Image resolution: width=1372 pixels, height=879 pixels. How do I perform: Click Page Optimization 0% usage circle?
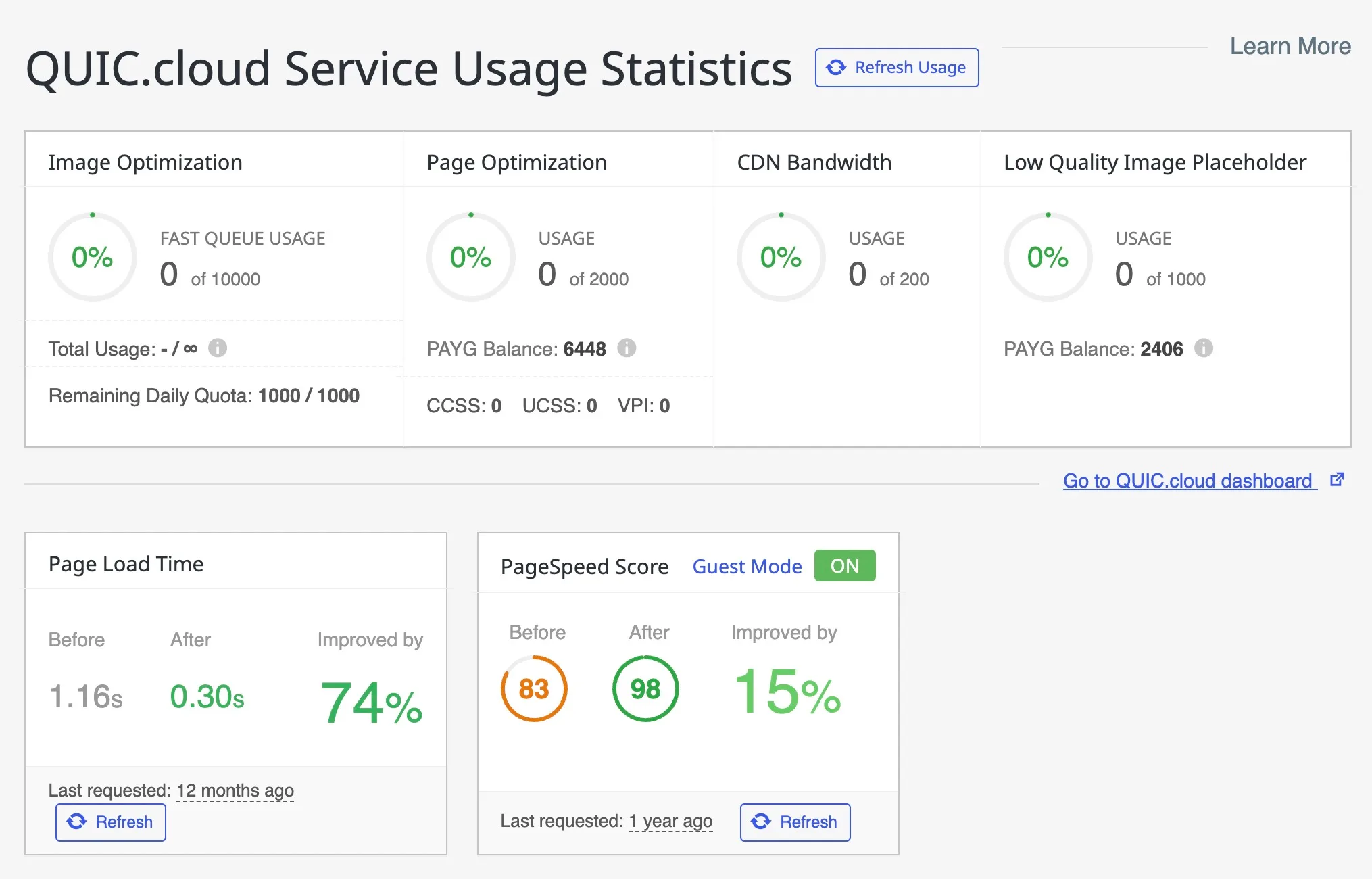tap(471, 257)
